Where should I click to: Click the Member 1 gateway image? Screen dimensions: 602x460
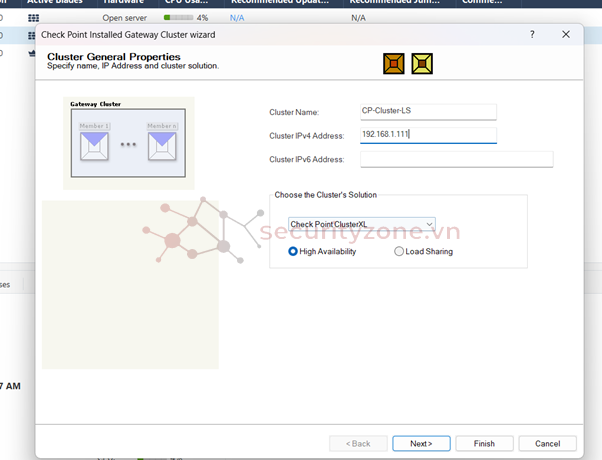(94, 146)
